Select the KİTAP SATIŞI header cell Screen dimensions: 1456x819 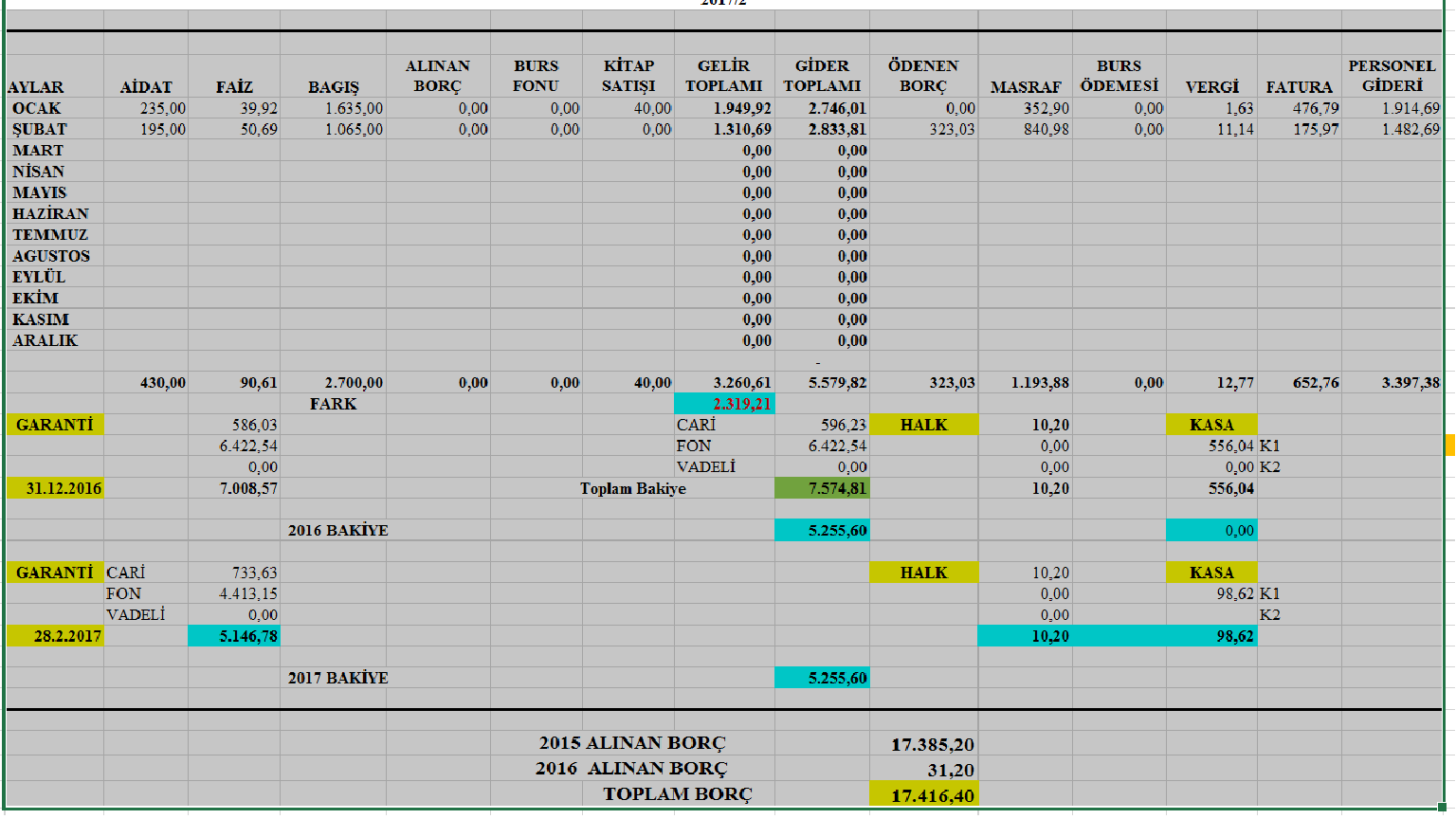click(628, 76)
